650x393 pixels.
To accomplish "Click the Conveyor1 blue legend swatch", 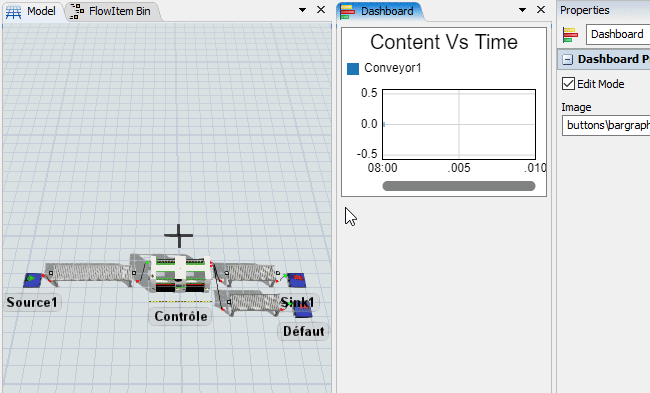I will click(x=353, y=69).
